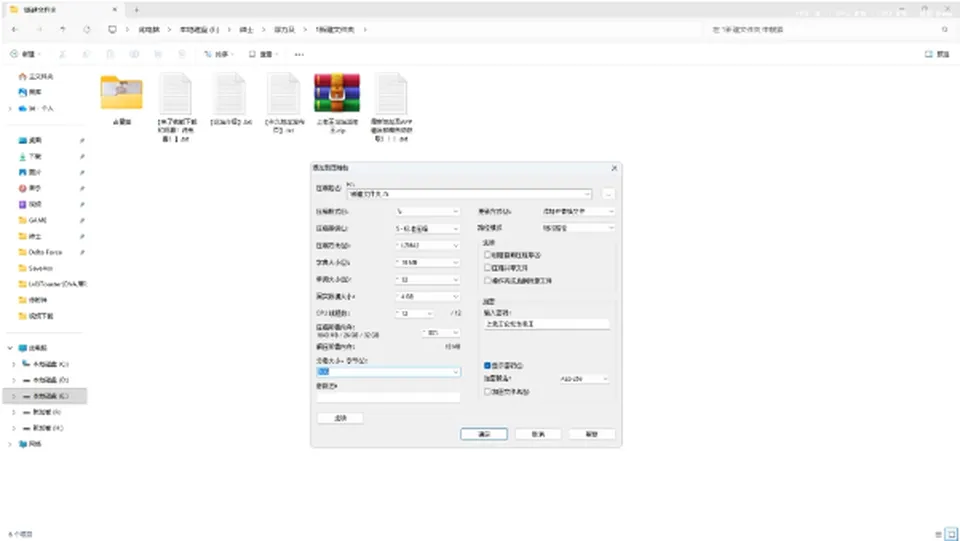Open the split volume size combo box
960x541 pixels.
pyautogui.click(x=388, y=371)
